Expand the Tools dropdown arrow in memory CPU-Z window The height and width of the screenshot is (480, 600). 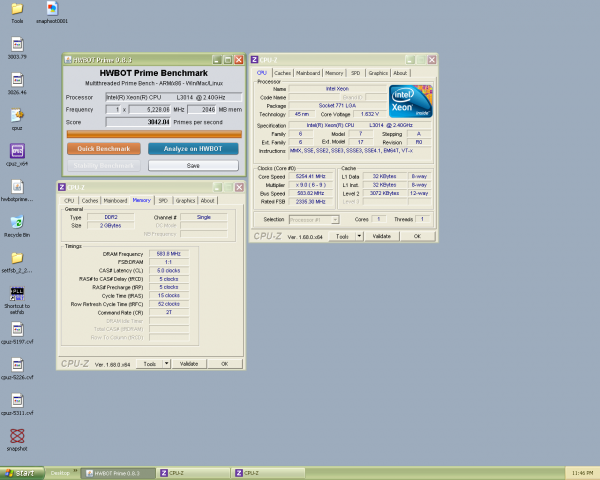point(166,364)
